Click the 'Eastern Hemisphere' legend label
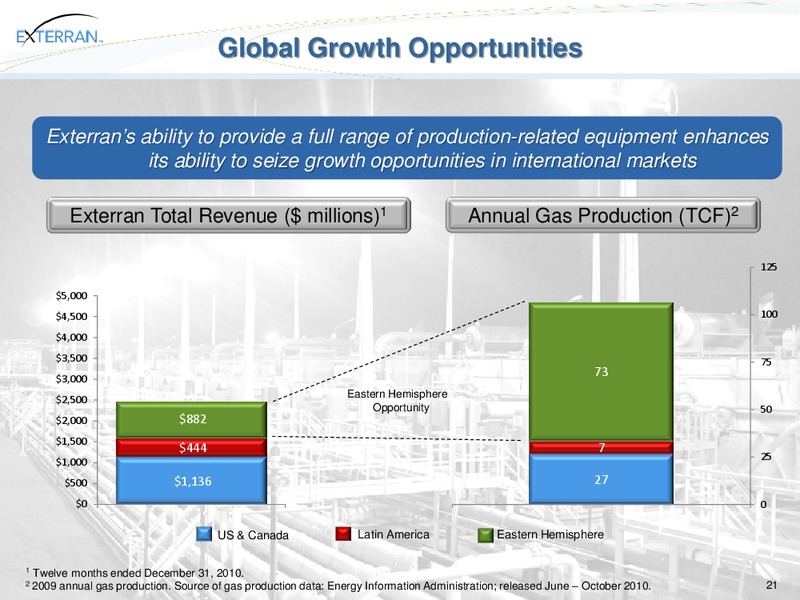Viewport: 800px width, 600px height. point(550,534)
